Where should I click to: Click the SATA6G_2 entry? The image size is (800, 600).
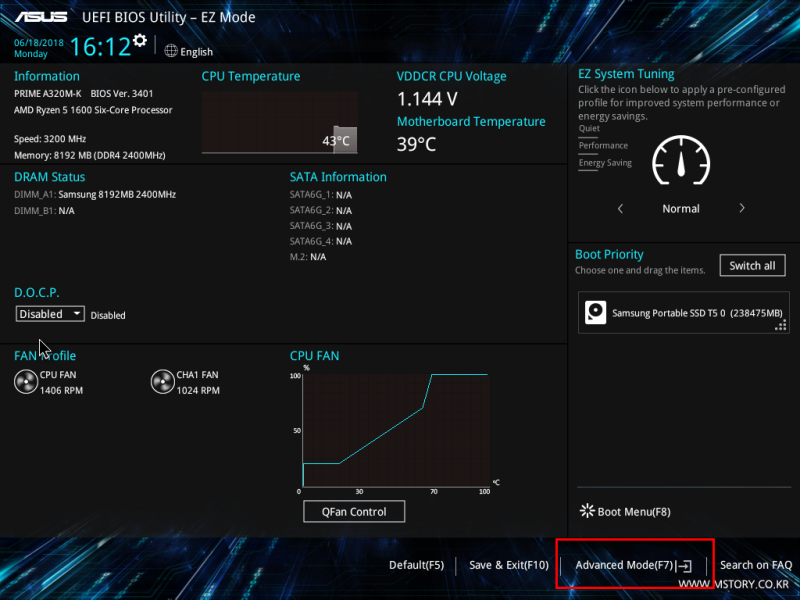[321, 210]
